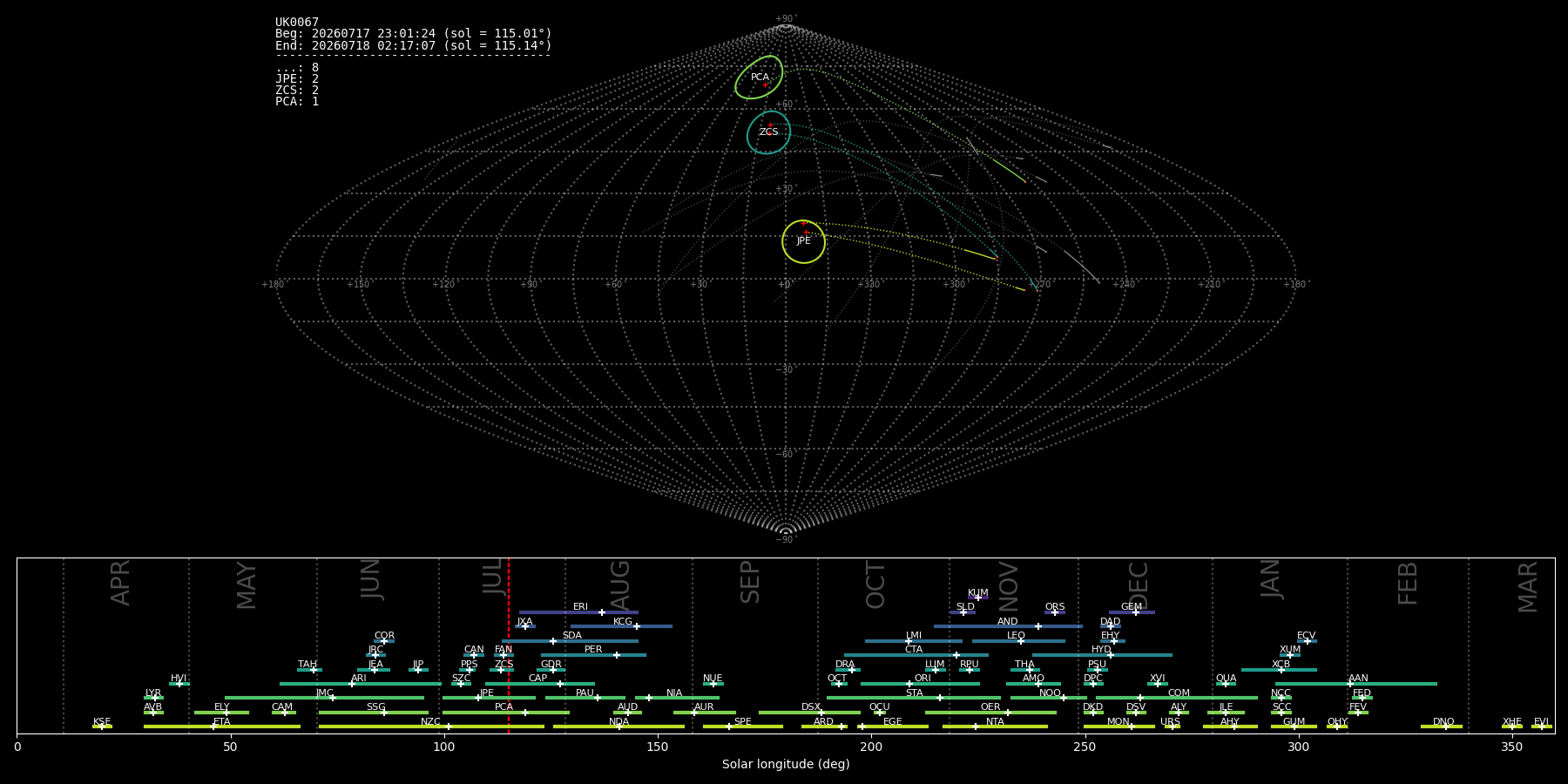Click the COM shower label in timeline
This screenshot has height=784, width=1568.
[x=1179, y=693]
